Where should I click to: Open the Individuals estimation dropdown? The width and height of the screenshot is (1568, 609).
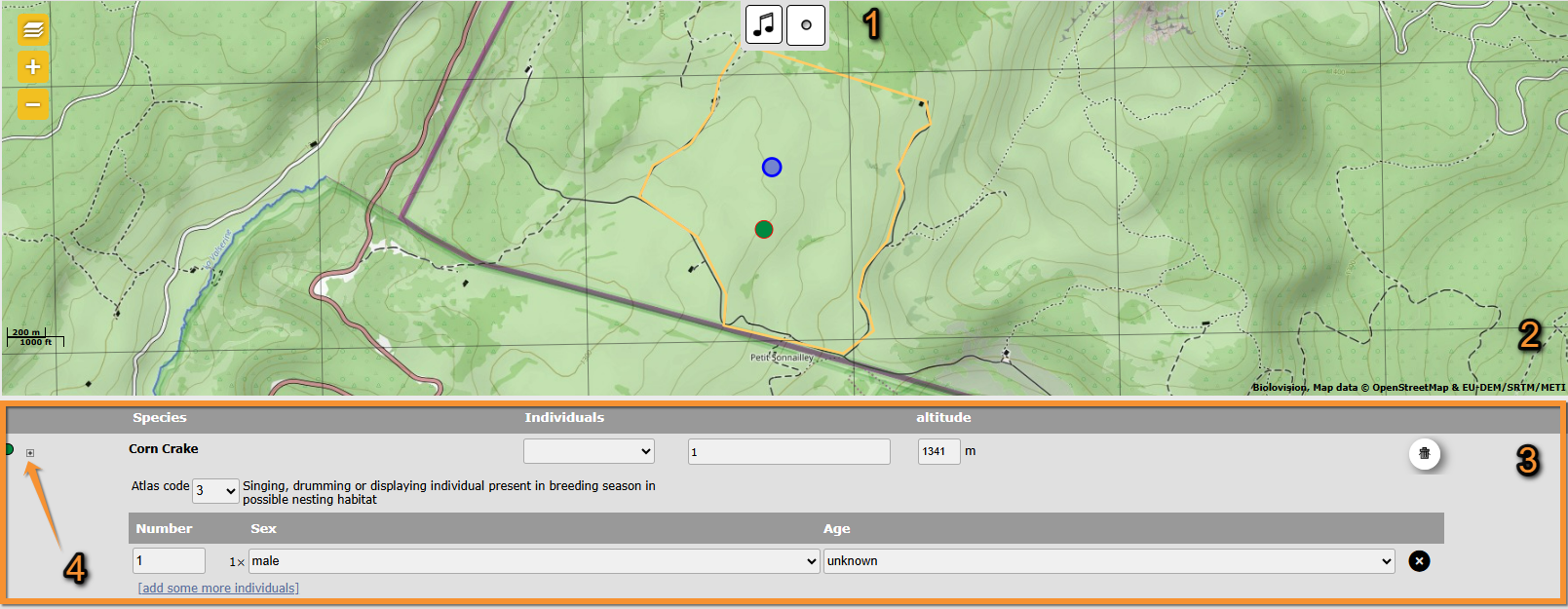pos(589,451)
